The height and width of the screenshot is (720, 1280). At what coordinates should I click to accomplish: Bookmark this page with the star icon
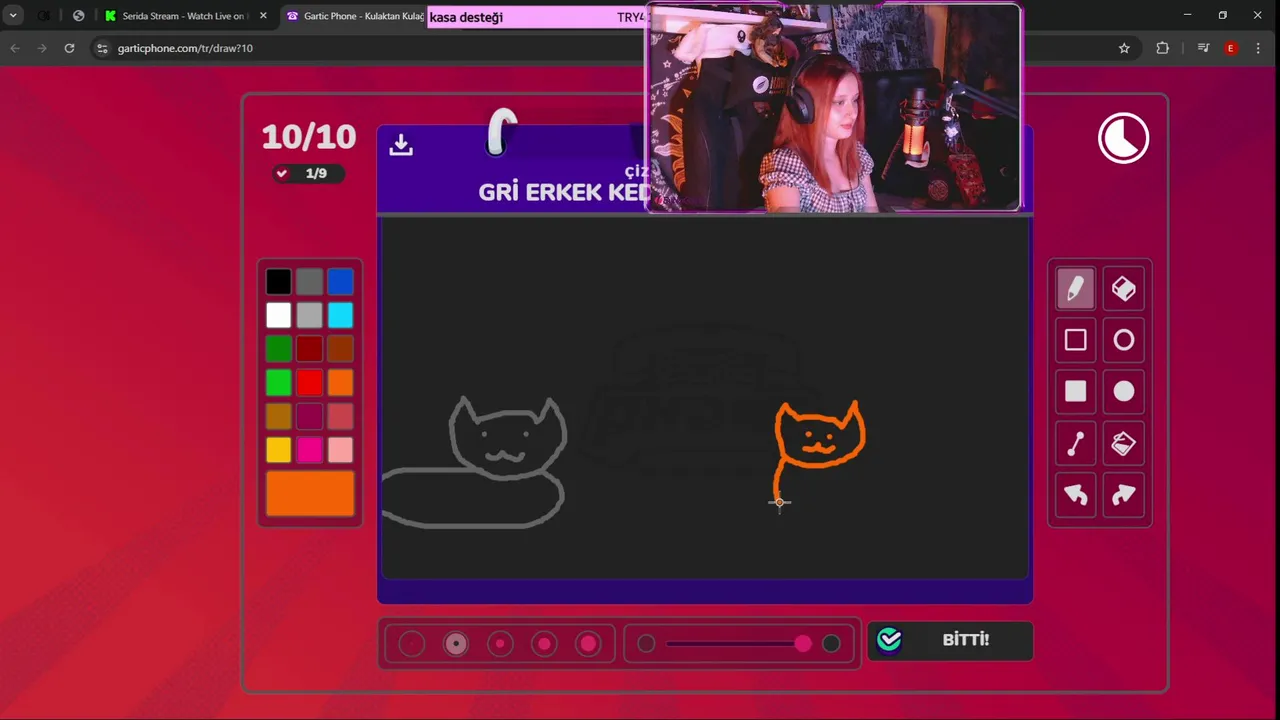click(1124, 48)
